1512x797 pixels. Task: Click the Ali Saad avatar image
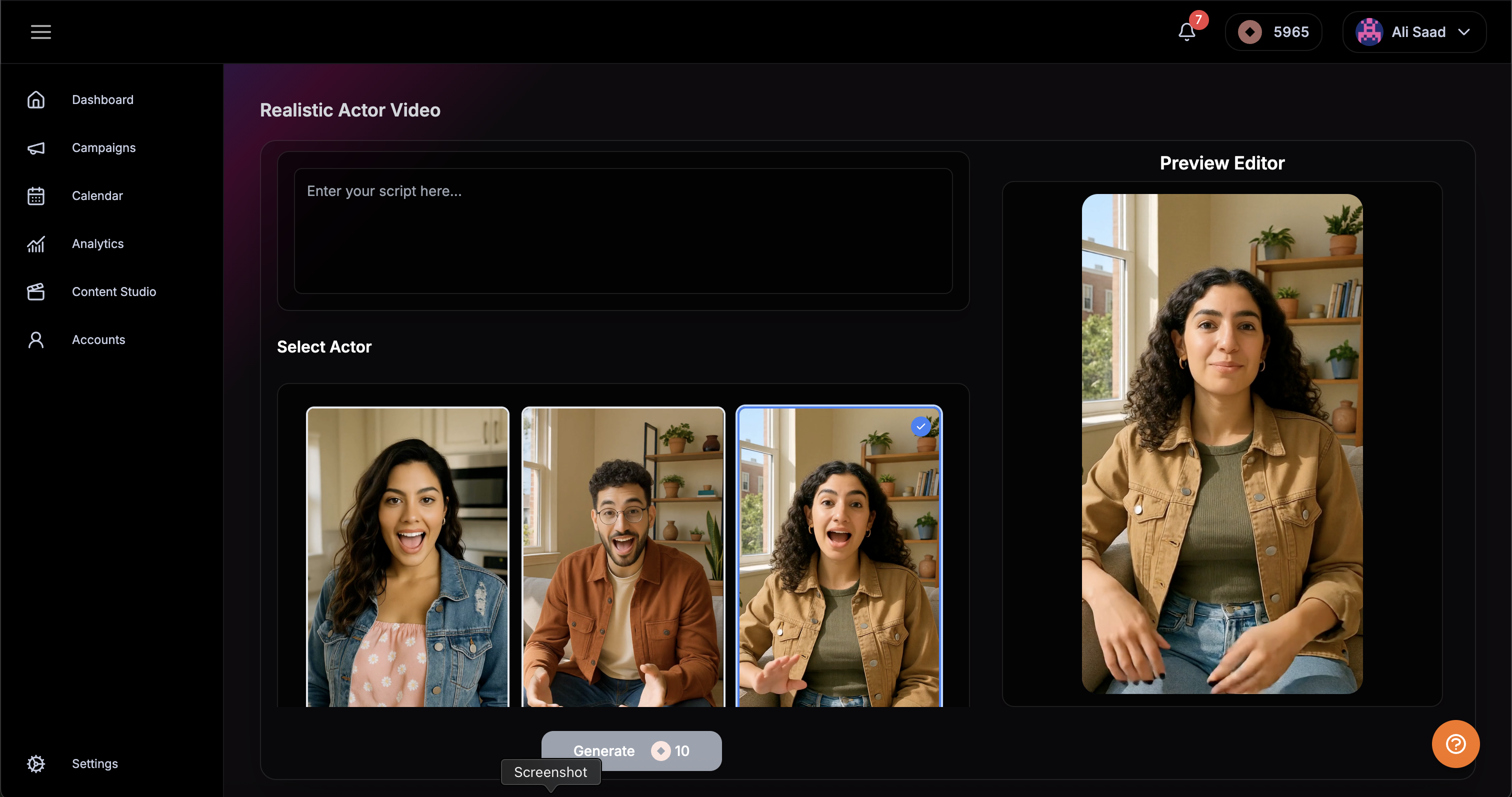coord(1369,31)
